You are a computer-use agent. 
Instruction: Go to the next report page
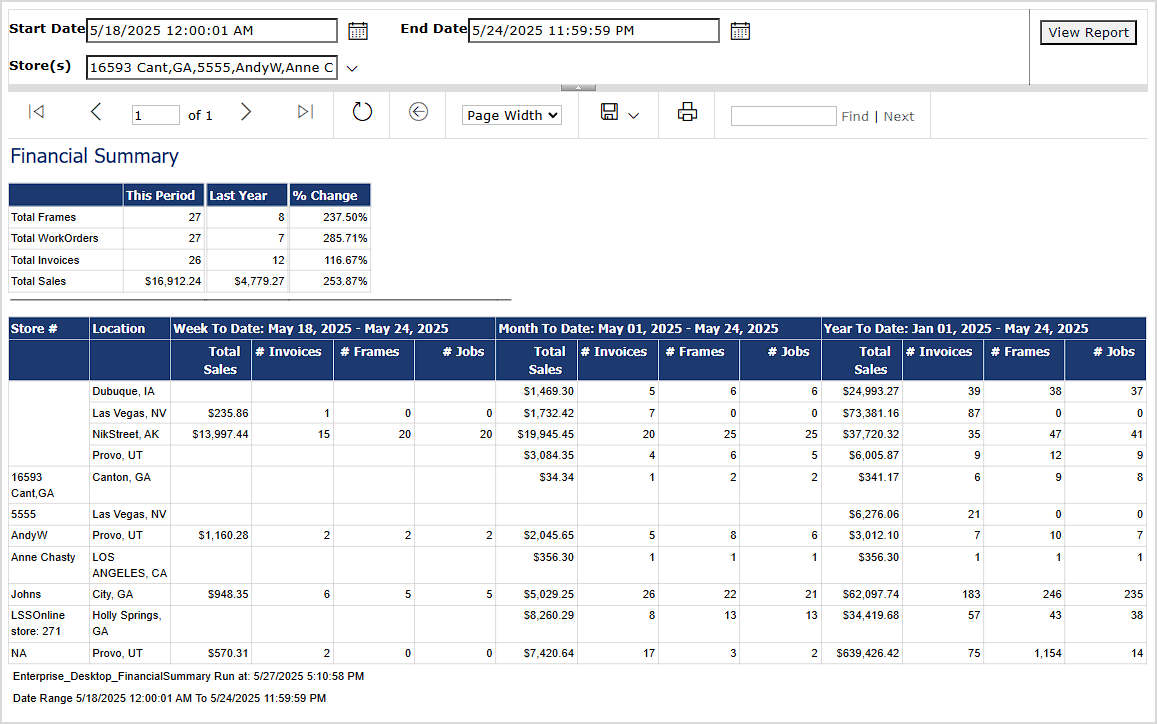(246, 112)
